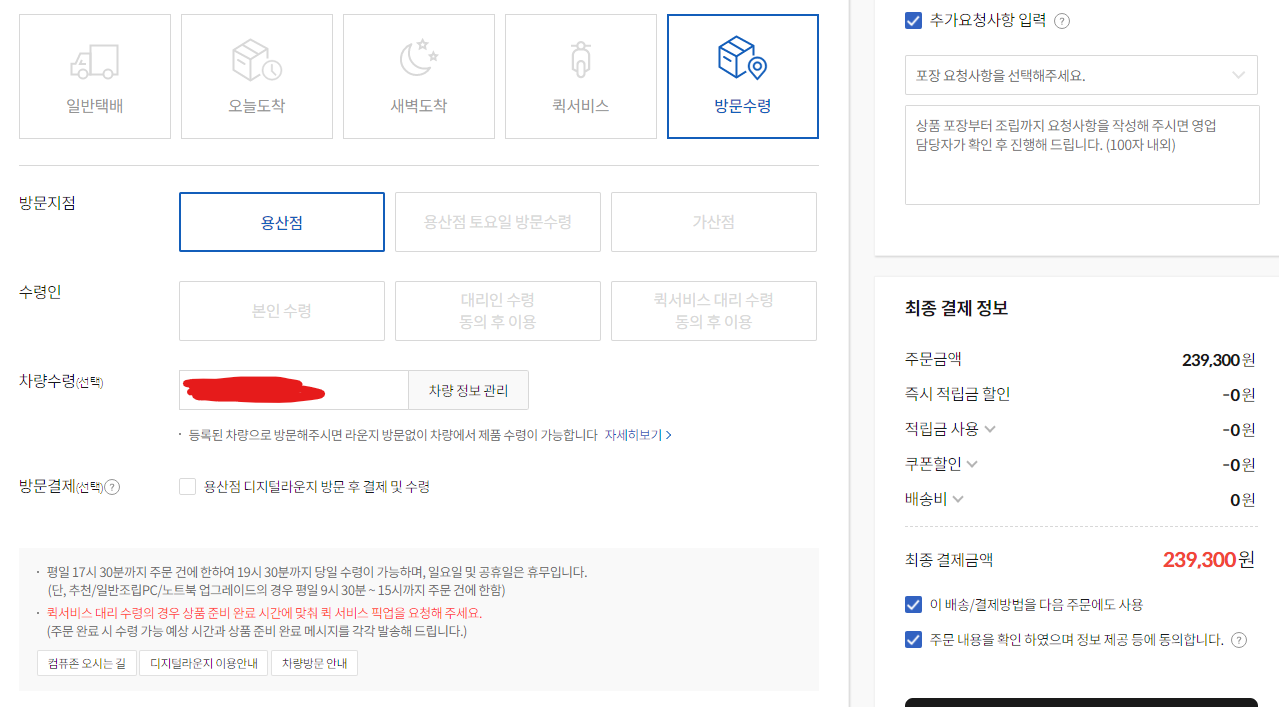Select 오늘도착 delivery label
Viewport: 1279px width, 707px height.
257,105
